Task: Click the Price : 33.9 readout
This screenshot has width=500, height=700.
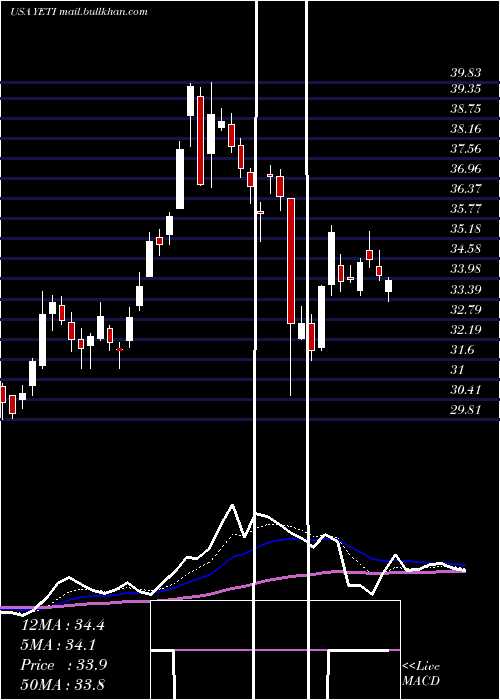Action: pyautogui.click(x=63, y=665)
